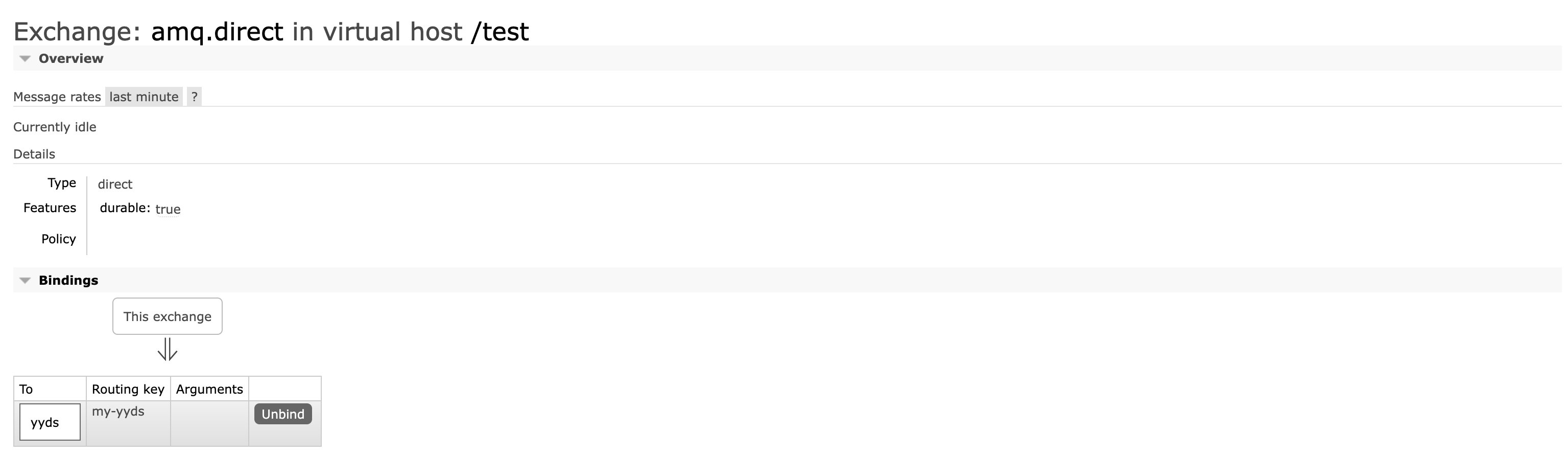Open the yyds queue link
Image resolution: width=1568 pixels, height=456 pixels.
[45, 422]
